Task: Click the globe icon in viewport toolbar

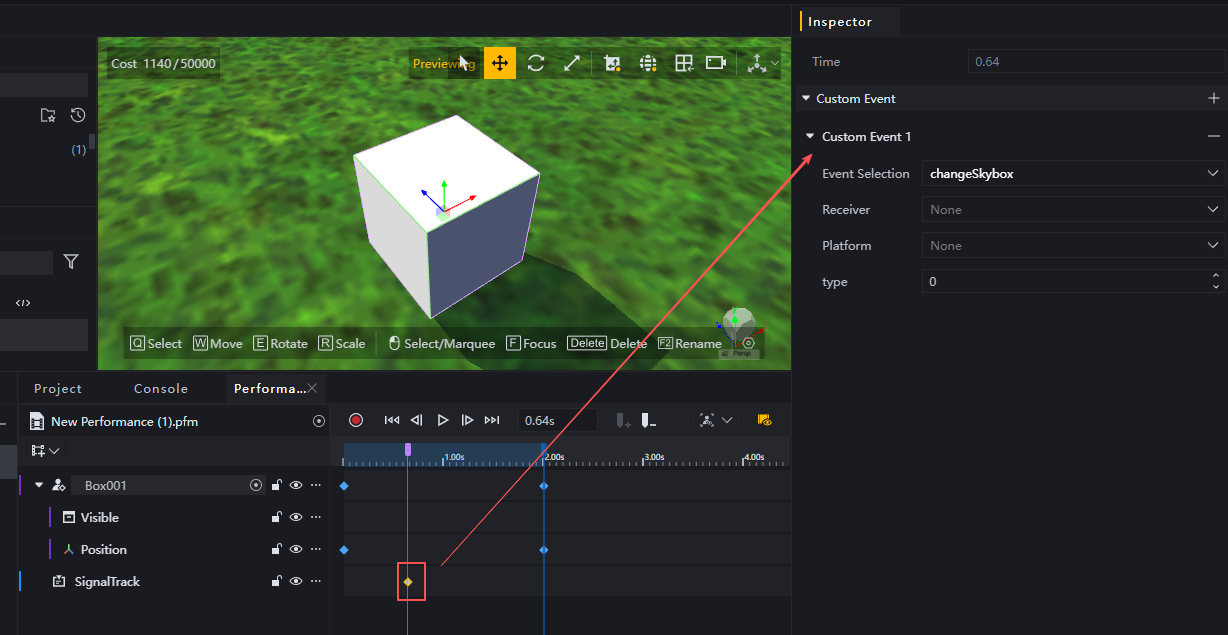Action: (648, 63)
